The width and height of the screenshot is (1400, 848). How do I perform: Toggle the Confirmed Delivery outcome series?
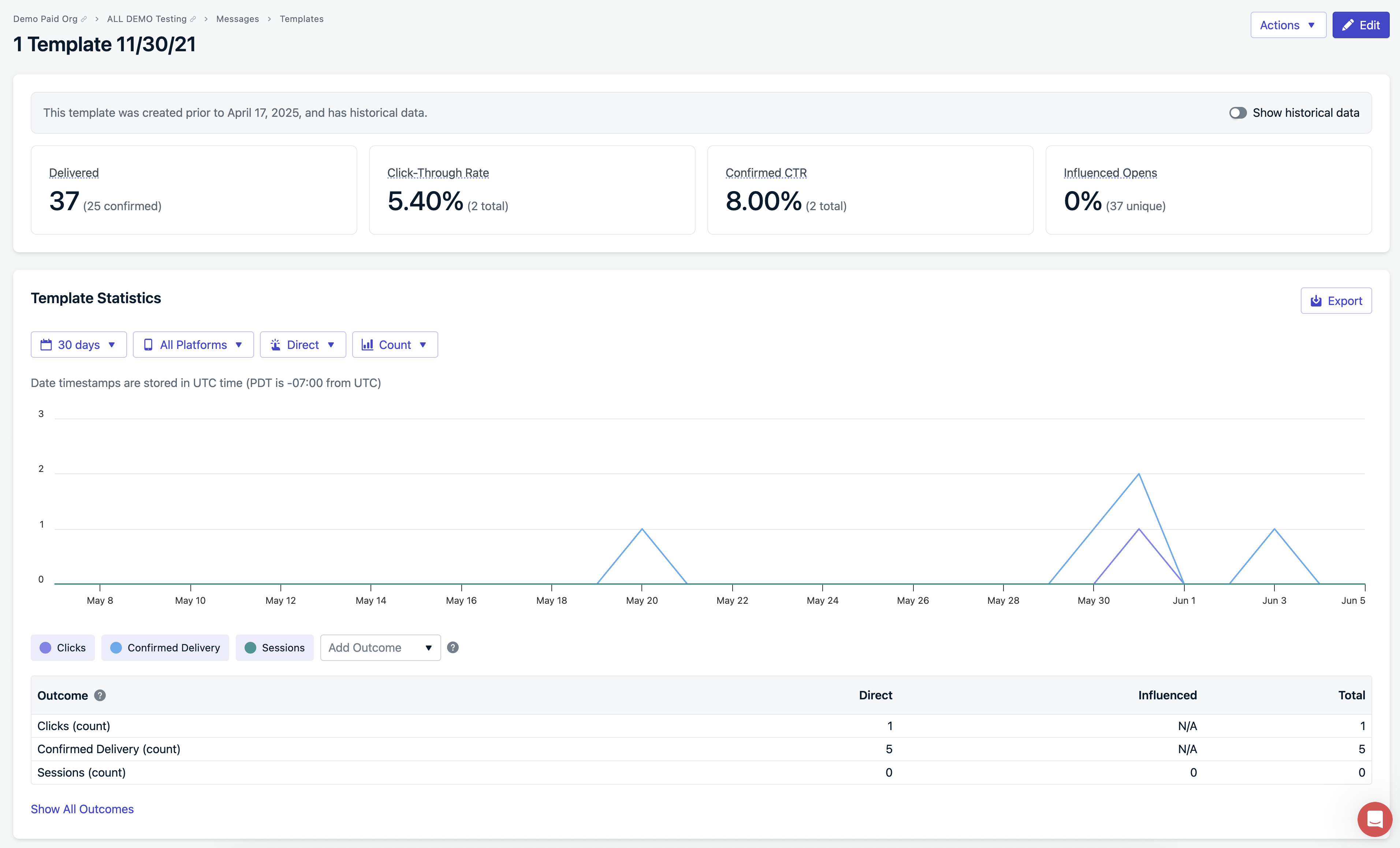[x=165, y=647]
